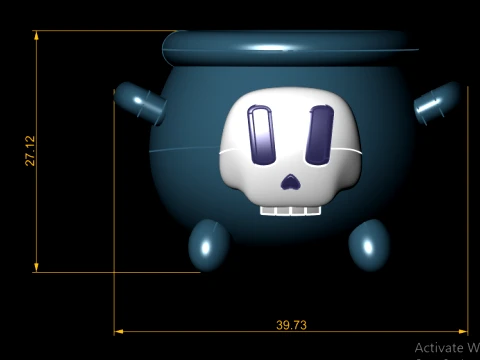Select the 27.12 height dimension text
480x360 pixels.
(30, 151)
